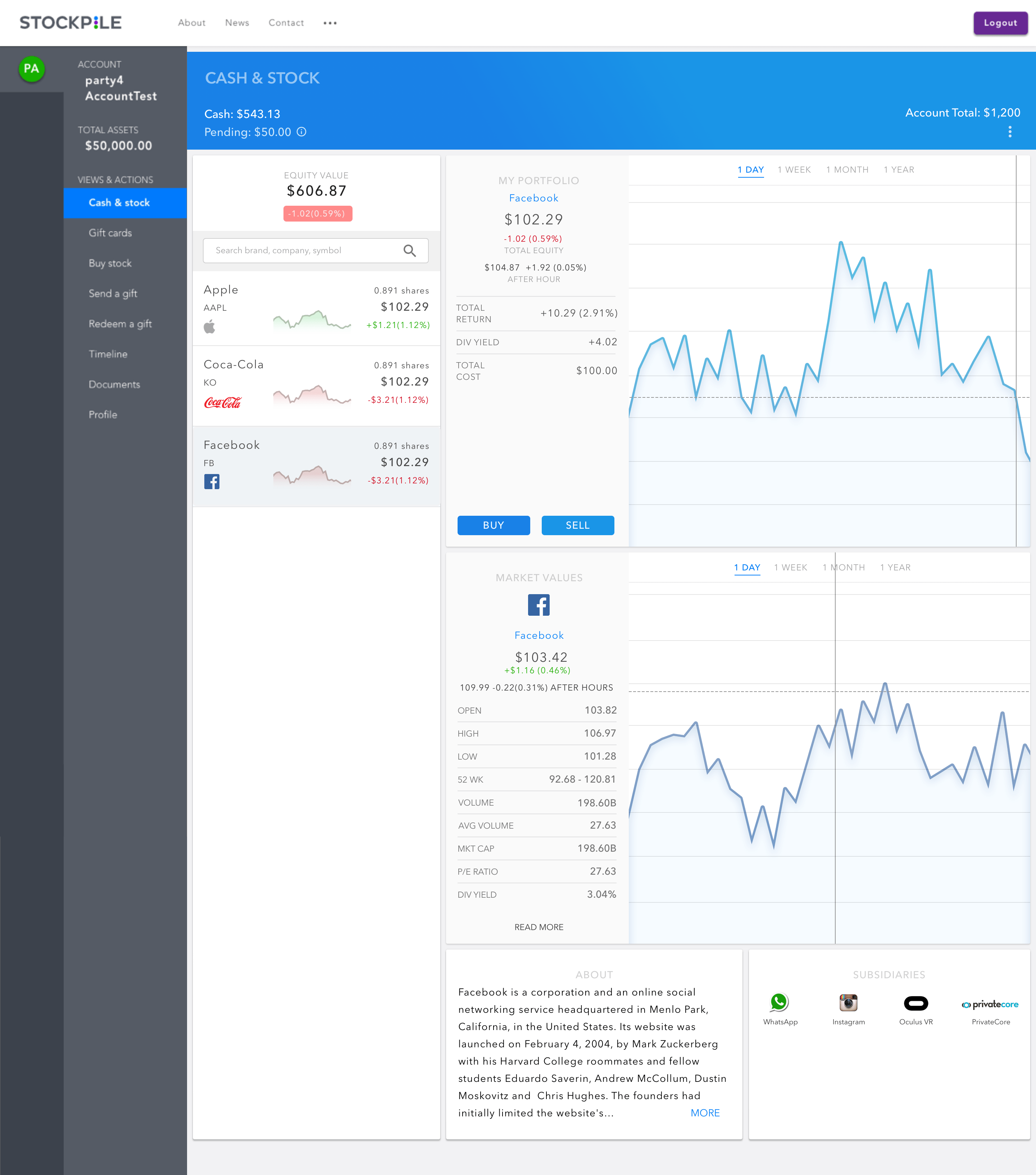The height and width of the screenshot is (1175, 1036).
Task: Open WhatsApp under Subsidiaries
Action: (780, 1003)
